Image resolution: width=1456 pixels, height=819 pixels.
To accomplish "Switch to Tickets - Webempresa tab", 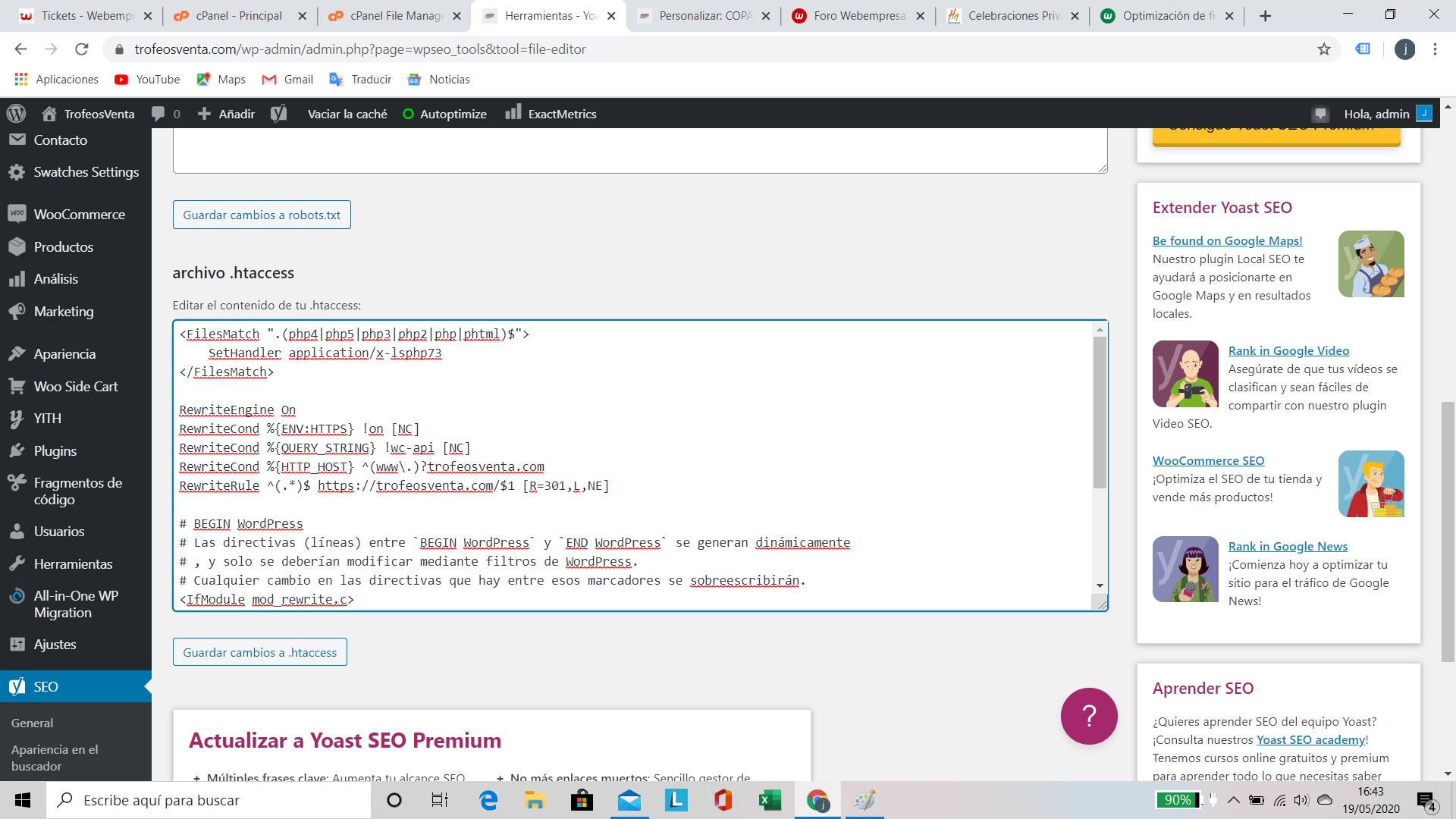I will tap(86, 15).
